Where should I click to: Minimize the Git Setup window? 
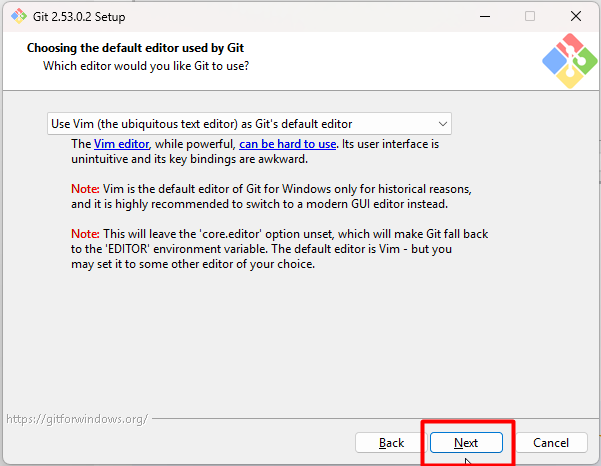click(485, 16)
